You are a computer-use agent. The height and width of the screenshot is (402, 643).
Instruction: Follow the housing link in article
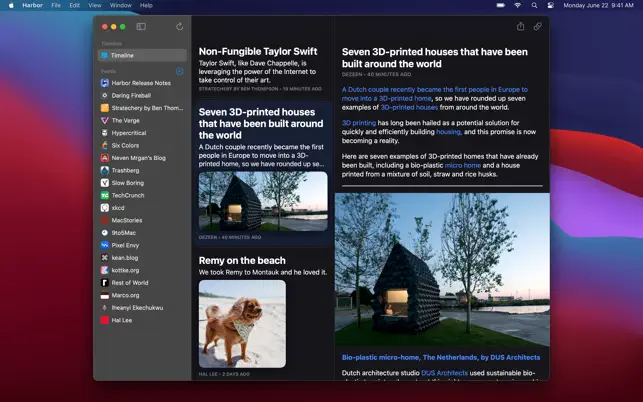coord(449,132)
